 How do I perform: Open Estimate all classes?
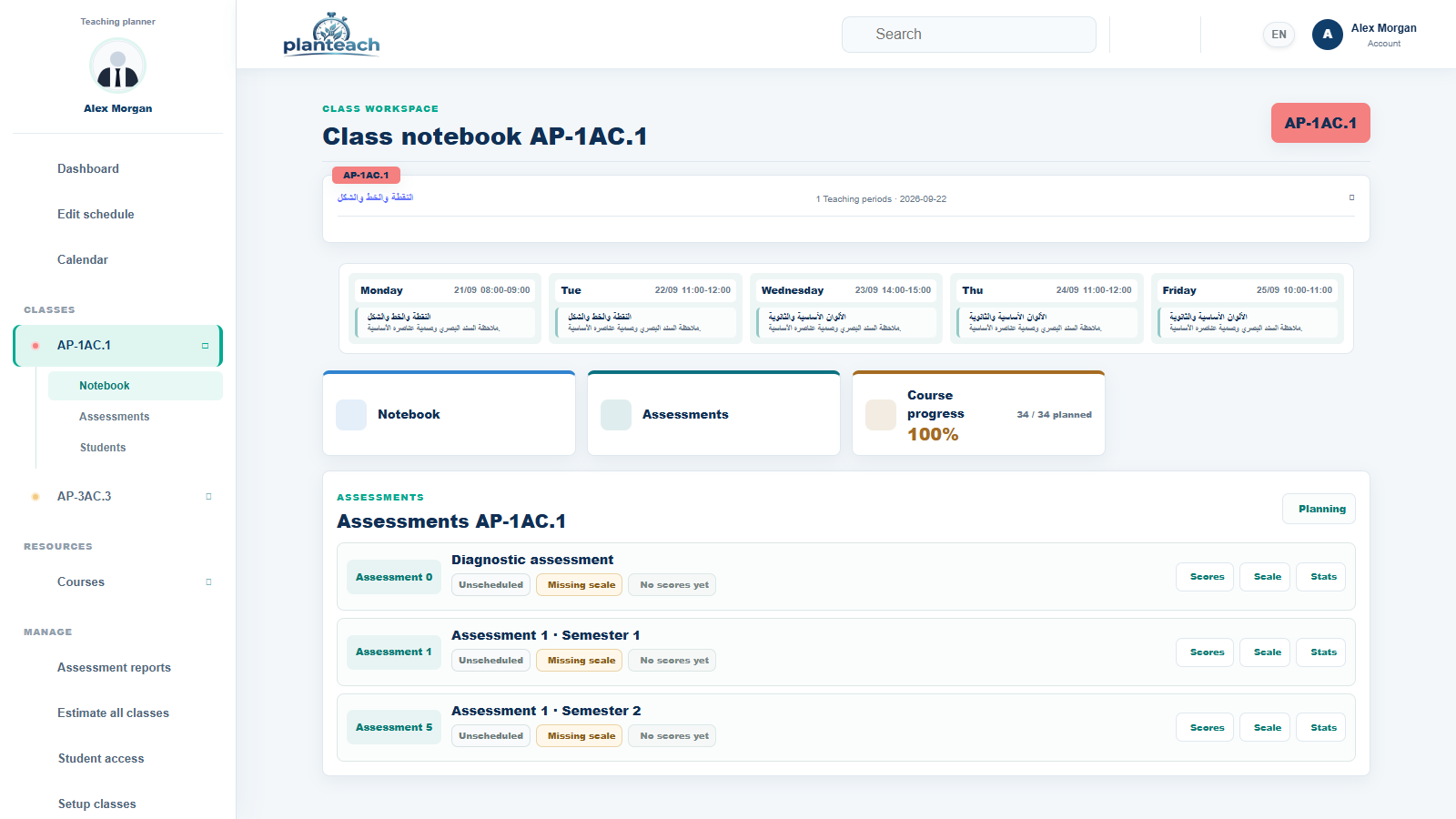113,713
